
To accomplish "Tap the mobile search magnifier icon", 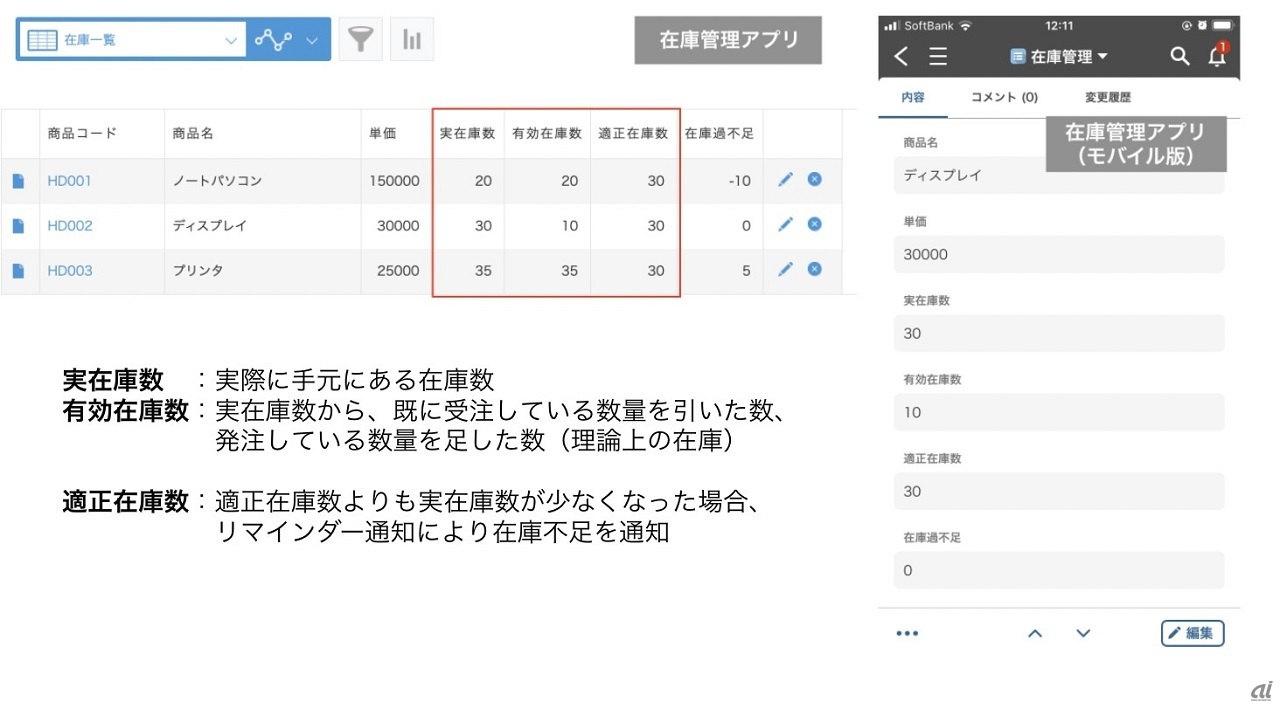I will click(x=1180, y=56).
